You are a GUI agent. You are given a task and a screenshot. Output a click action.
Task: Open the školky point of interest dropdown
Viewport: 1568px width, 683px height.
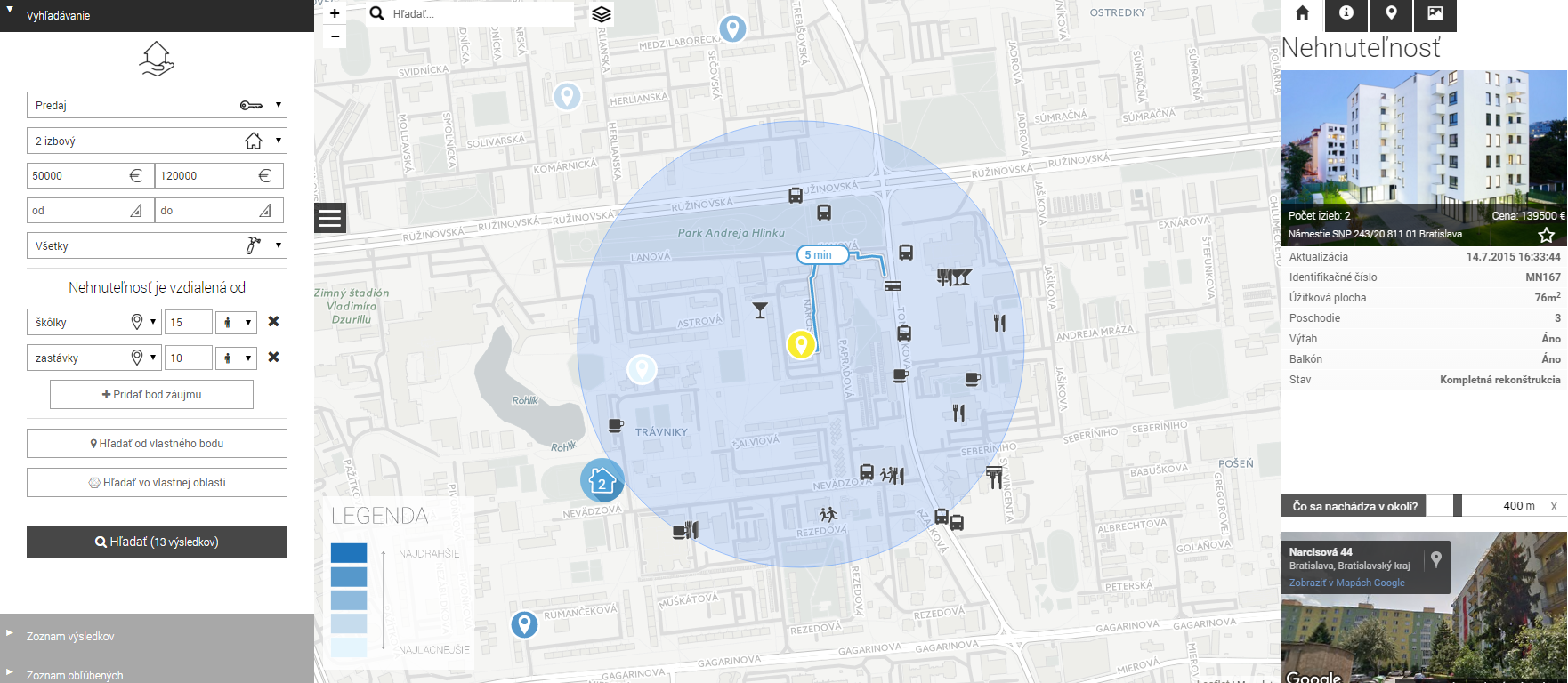(x=94, y=322)
